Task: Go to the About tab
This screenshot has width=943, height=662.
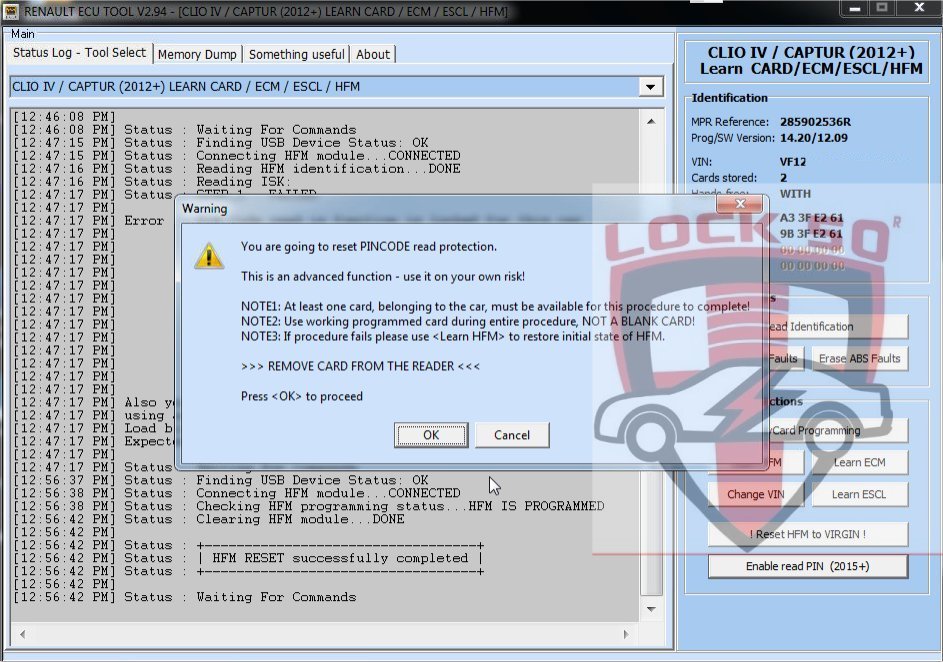Action: coord(373,54)
